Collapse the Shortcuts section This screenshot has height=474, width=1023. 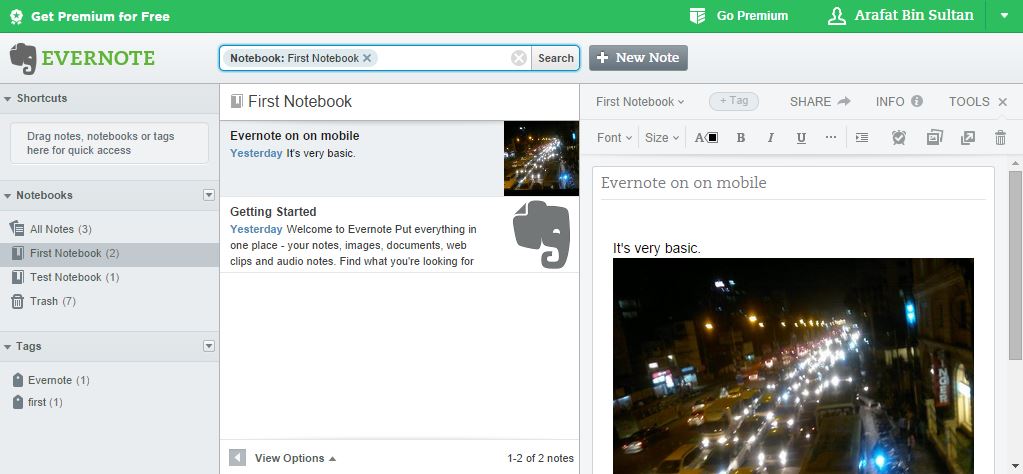coord(8,98)
